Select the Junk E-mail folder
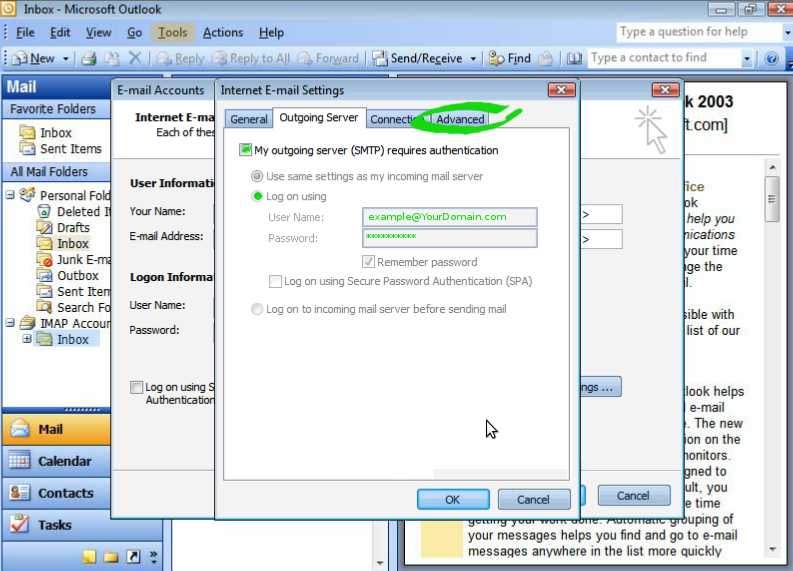 74,260
